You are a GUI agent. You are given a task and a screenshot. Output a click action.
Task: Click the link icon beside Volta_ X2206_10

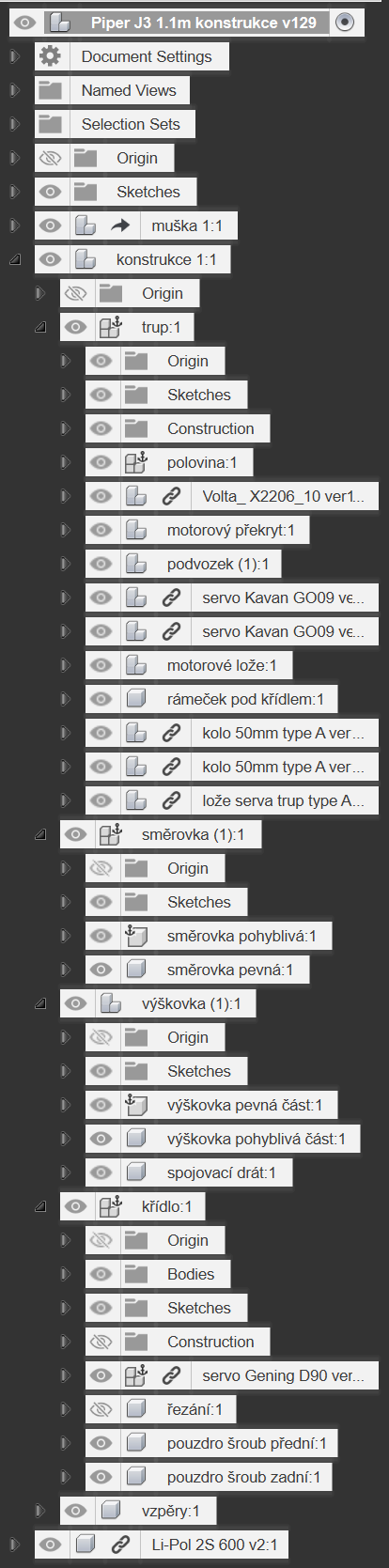pyautogui.click(x=171, y=496)
